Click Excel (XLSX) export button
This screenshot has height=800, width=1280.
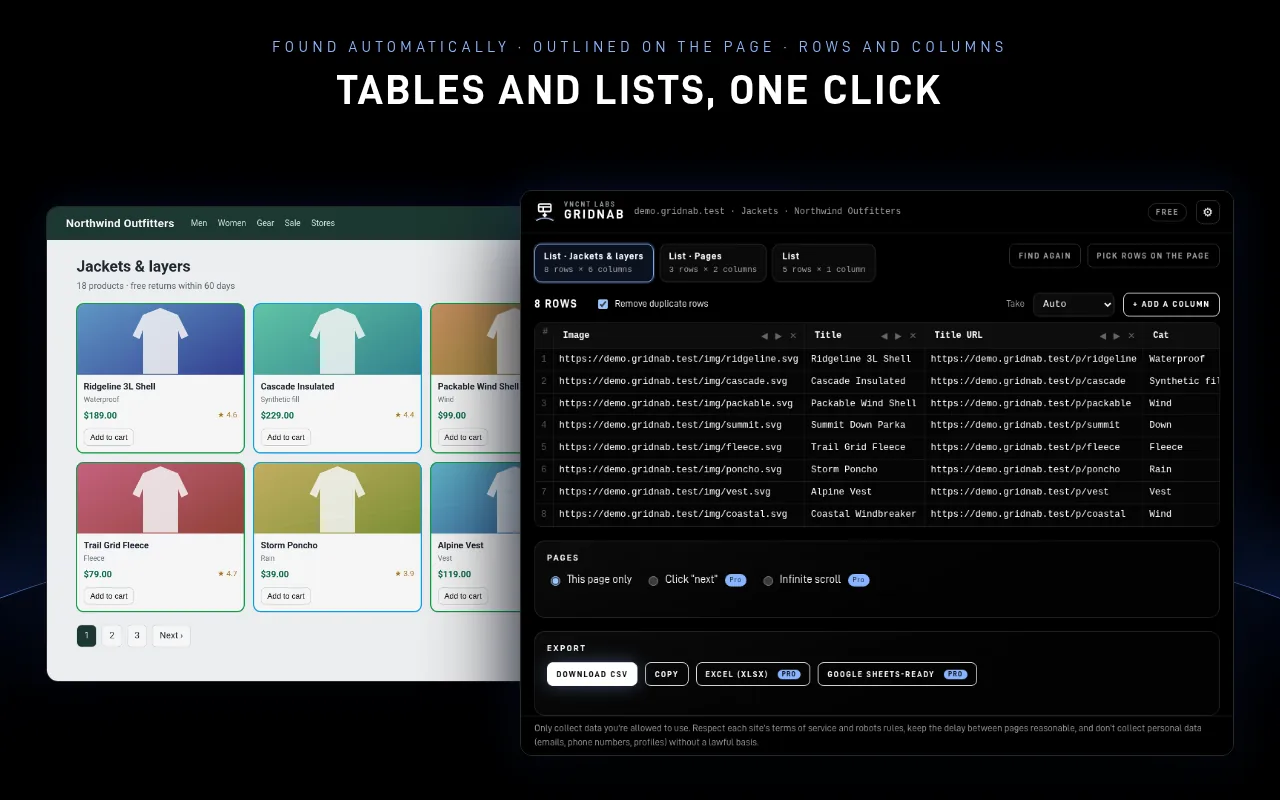(x=753, y=674)
